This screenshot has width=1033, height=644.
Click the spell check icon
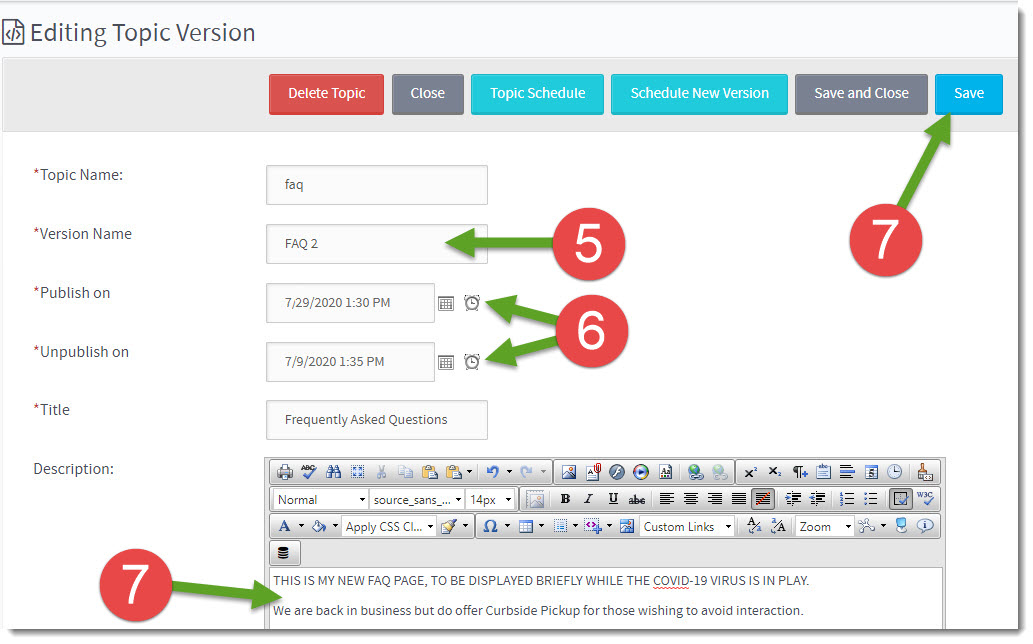pyautogui.click(x=306, y=472)
